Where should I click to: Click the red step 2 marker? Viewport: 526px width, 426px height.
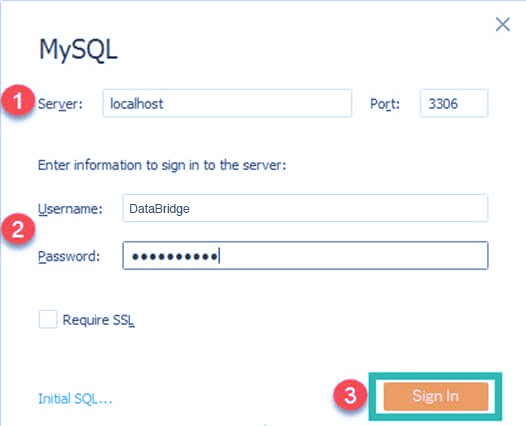click(18, 230)
